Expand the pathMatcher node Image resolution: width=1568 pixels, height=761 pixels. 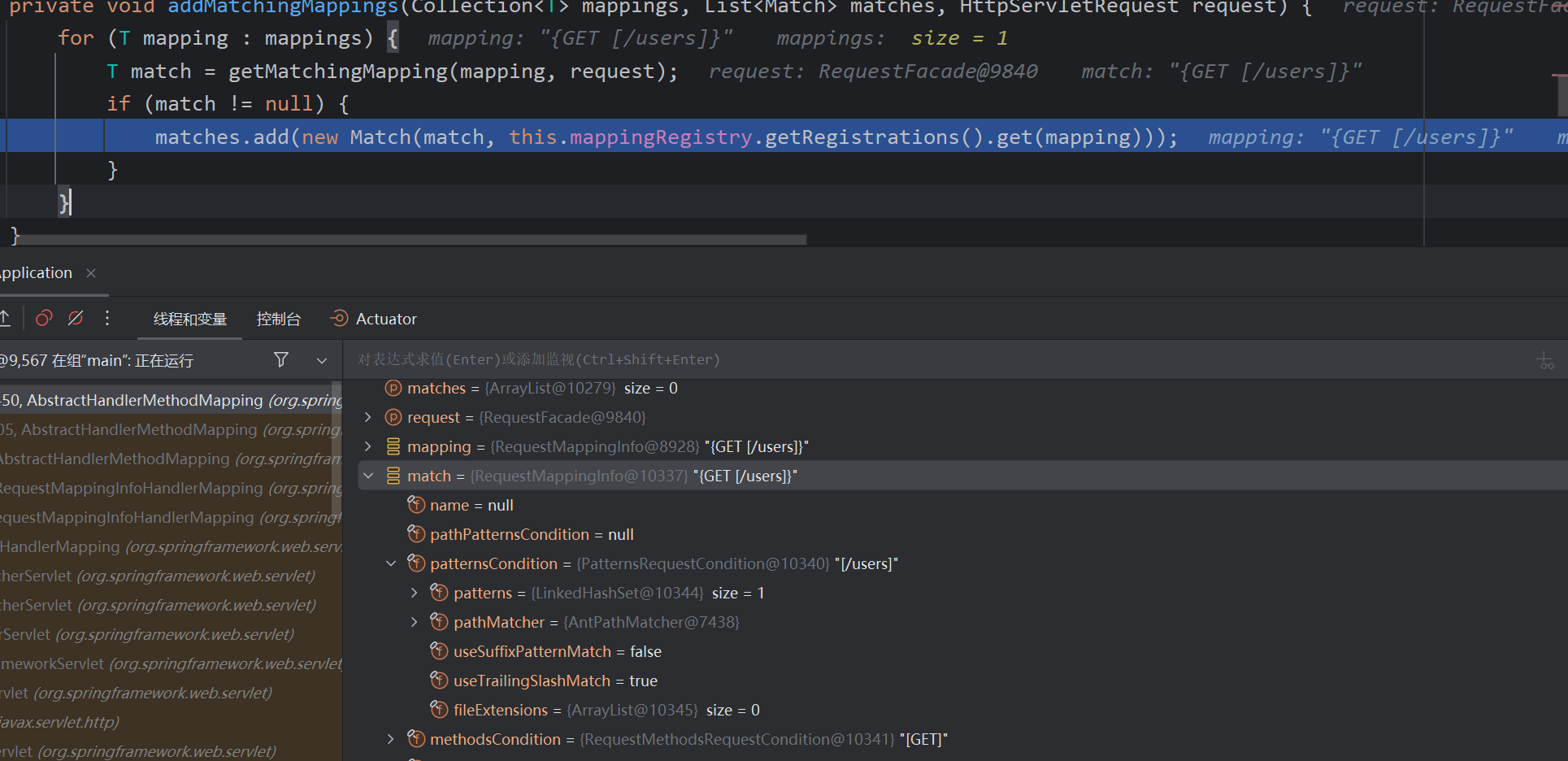click(415, 622)
